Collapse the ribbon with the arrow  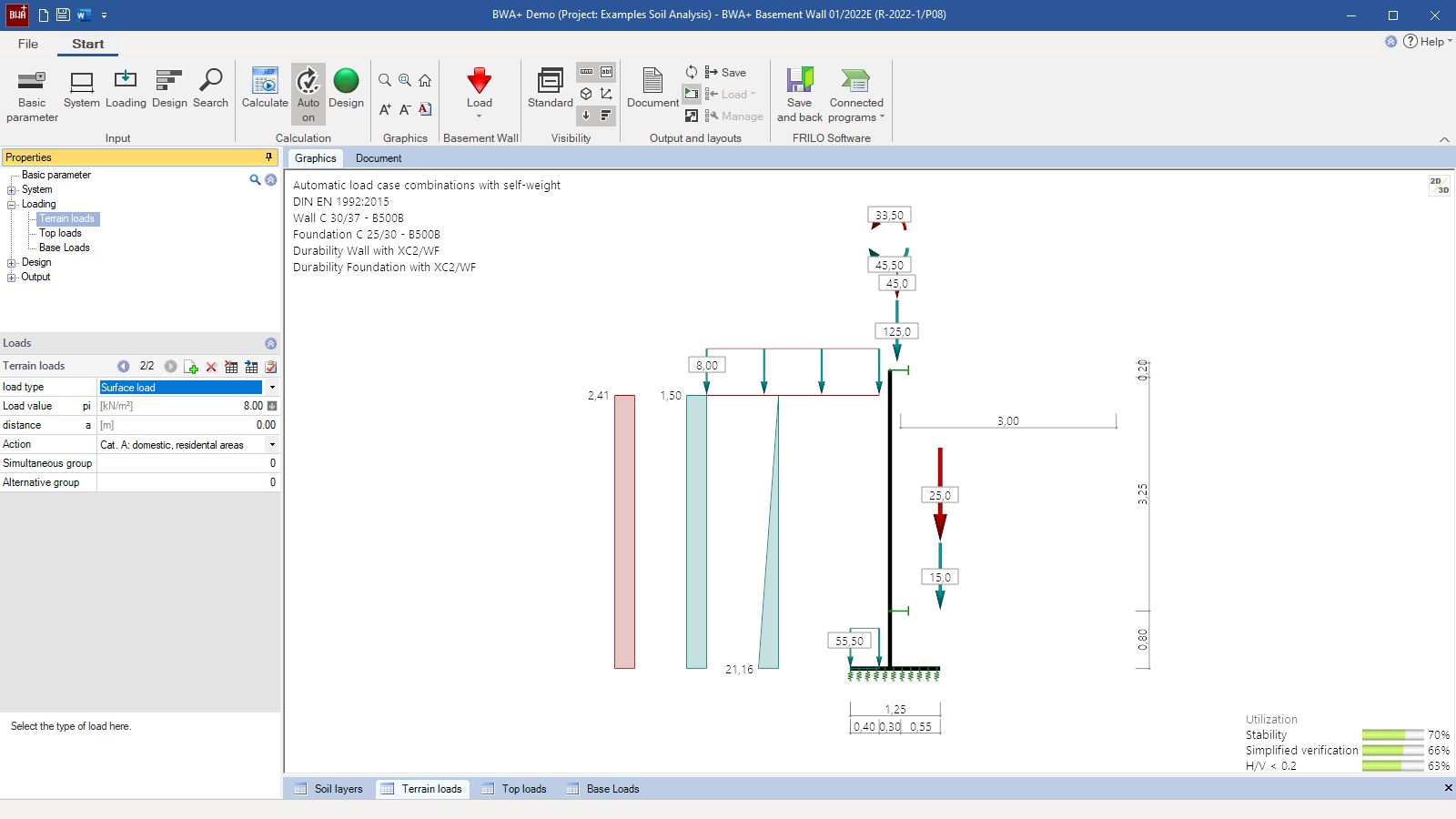(x=1444, y=139)
